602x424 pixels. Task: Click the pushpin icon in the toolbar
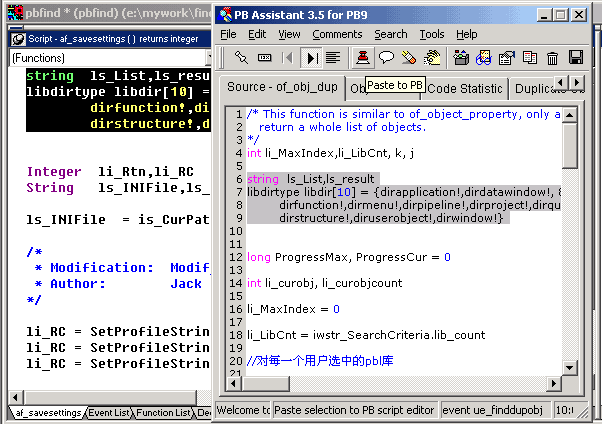coord(240,58)
